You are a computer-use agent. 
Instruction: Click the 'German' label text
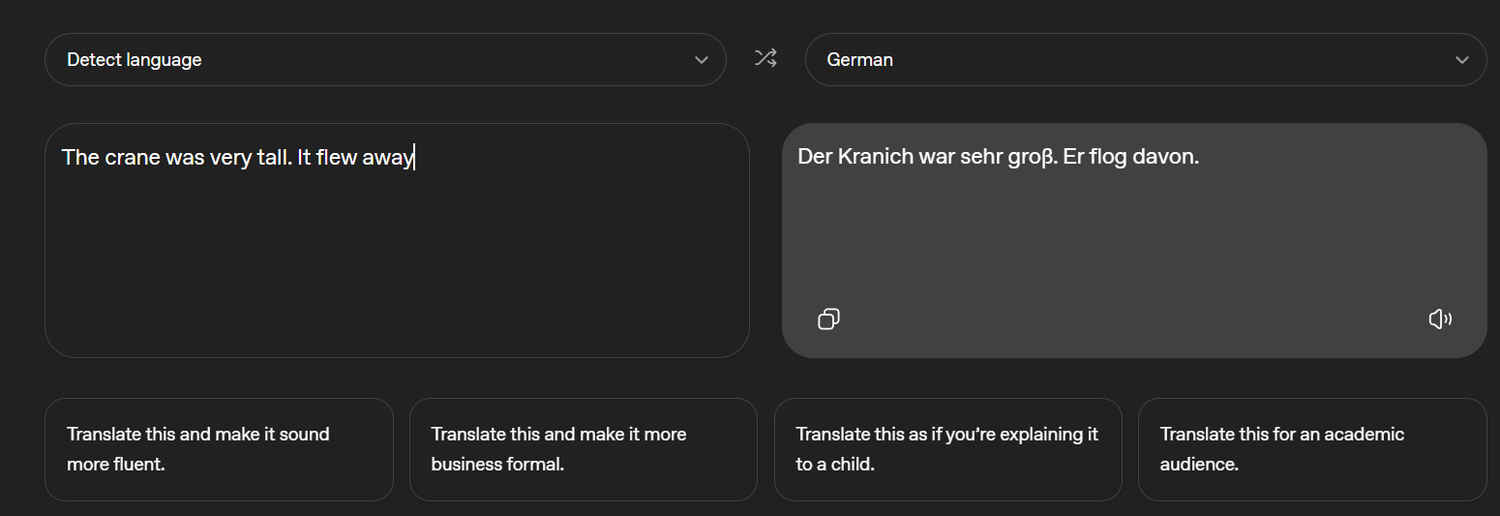[860, 60]
